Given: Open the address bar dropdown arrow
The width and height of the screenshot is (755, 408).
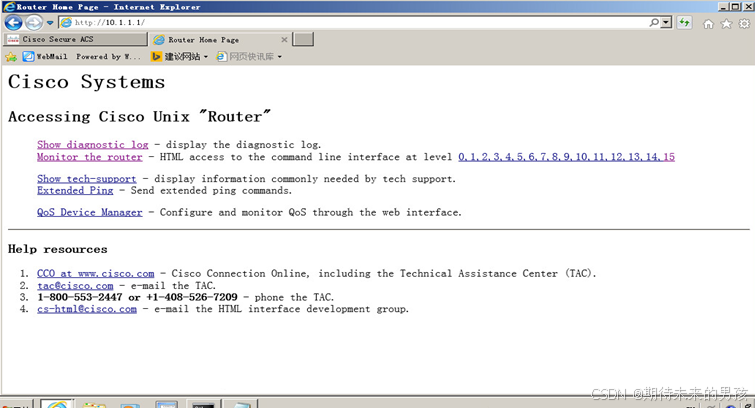Looking at the screenshot, I should pyautogui.click(x=666, y=22).
